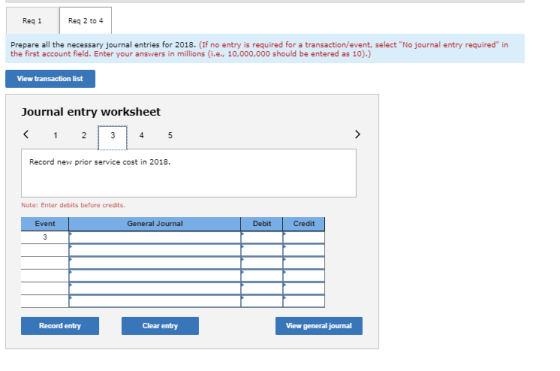Image resolution: width=560 pixels, height=371 pixels.
Task: Go to previous entry with left chevron
Action: pyautogui.click(x=26, y=134)
